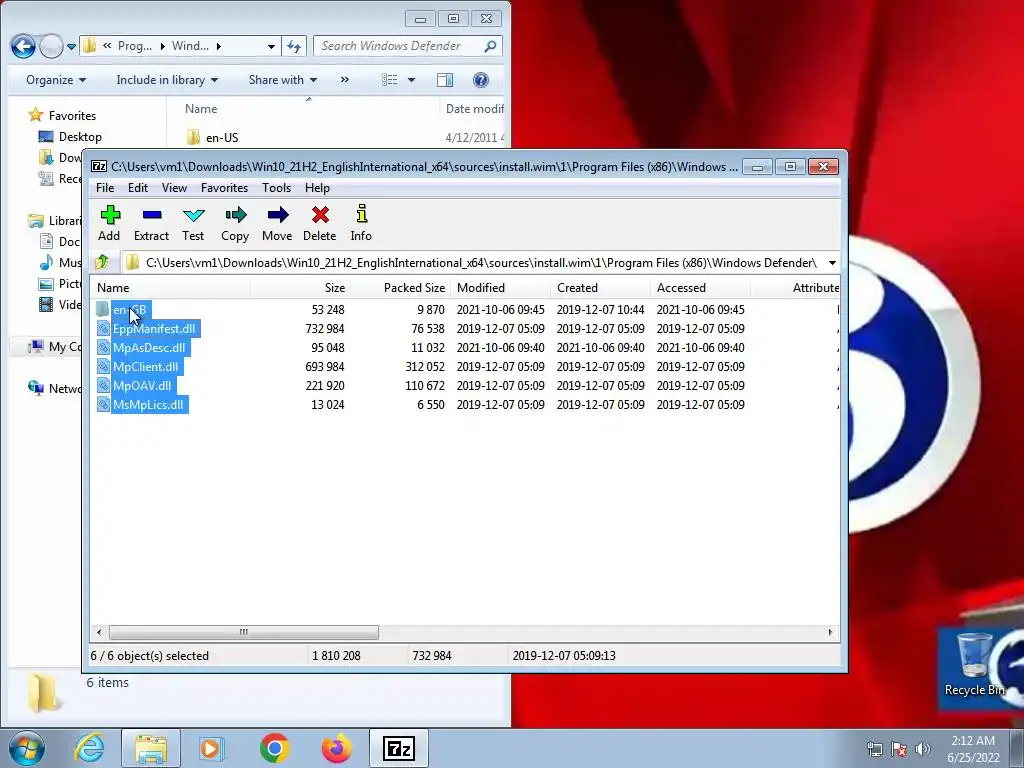This screenshot has height=768, width=1024.
Task: Click the MpClient.dll file name
Action: [146, 366]
